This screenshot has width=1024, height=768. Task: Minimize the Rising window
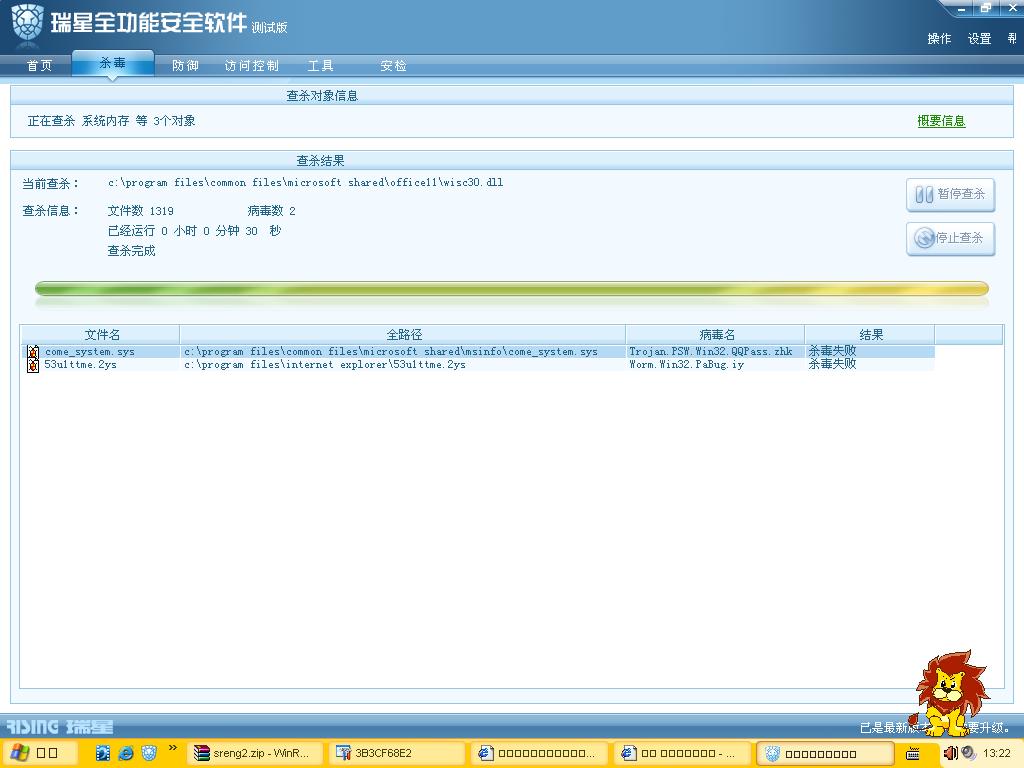[x=961, y=8]
